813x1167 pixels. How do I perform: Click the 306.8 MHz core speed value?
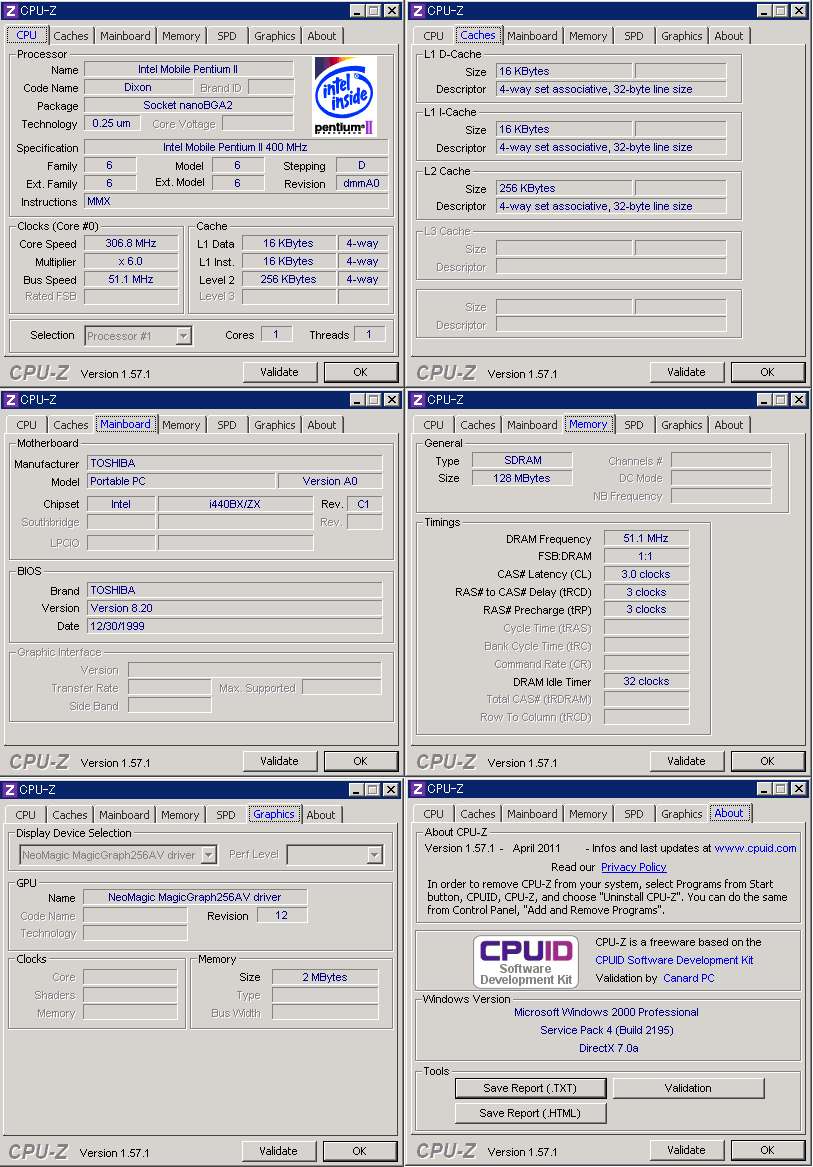[x=131, y=243]
